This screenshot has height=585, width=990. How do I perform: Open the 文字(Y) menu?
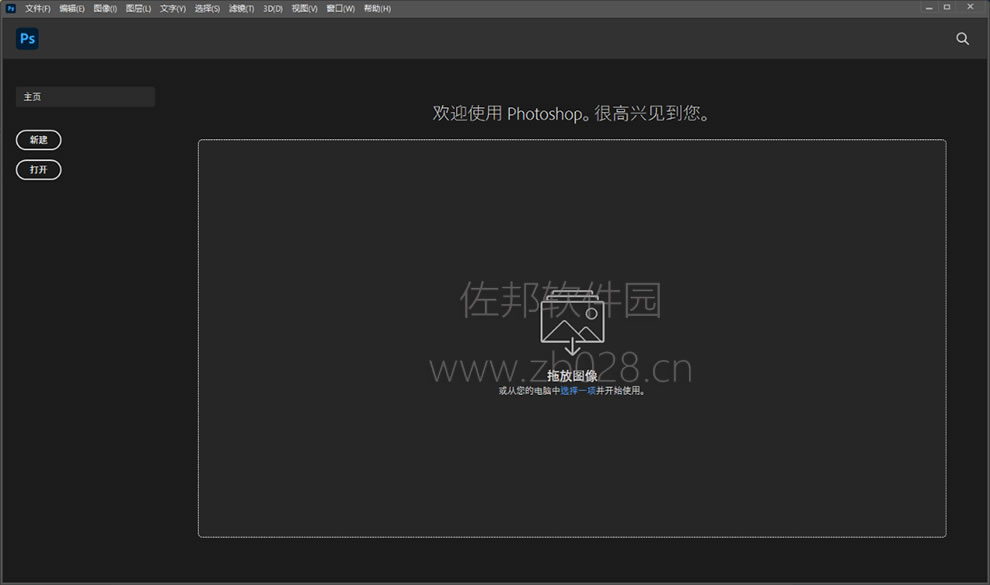(x=173, y=8)
